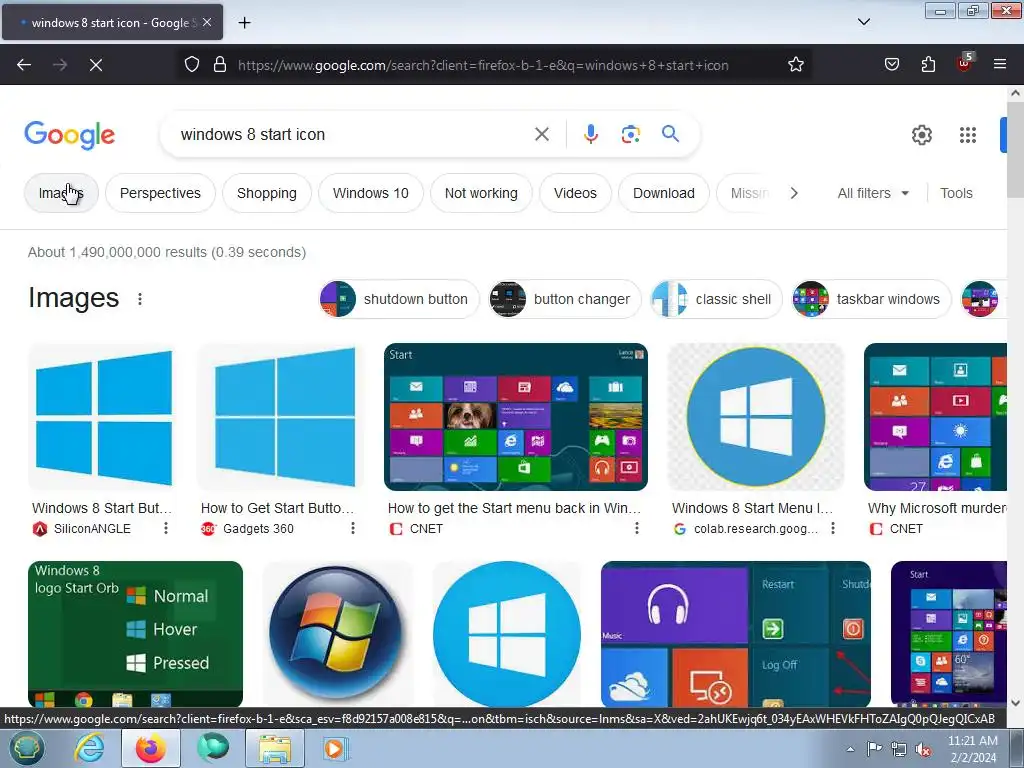Expand the All filters dropdown
1024x768 pixels.
pyautogui.click(x=872, y=193)
